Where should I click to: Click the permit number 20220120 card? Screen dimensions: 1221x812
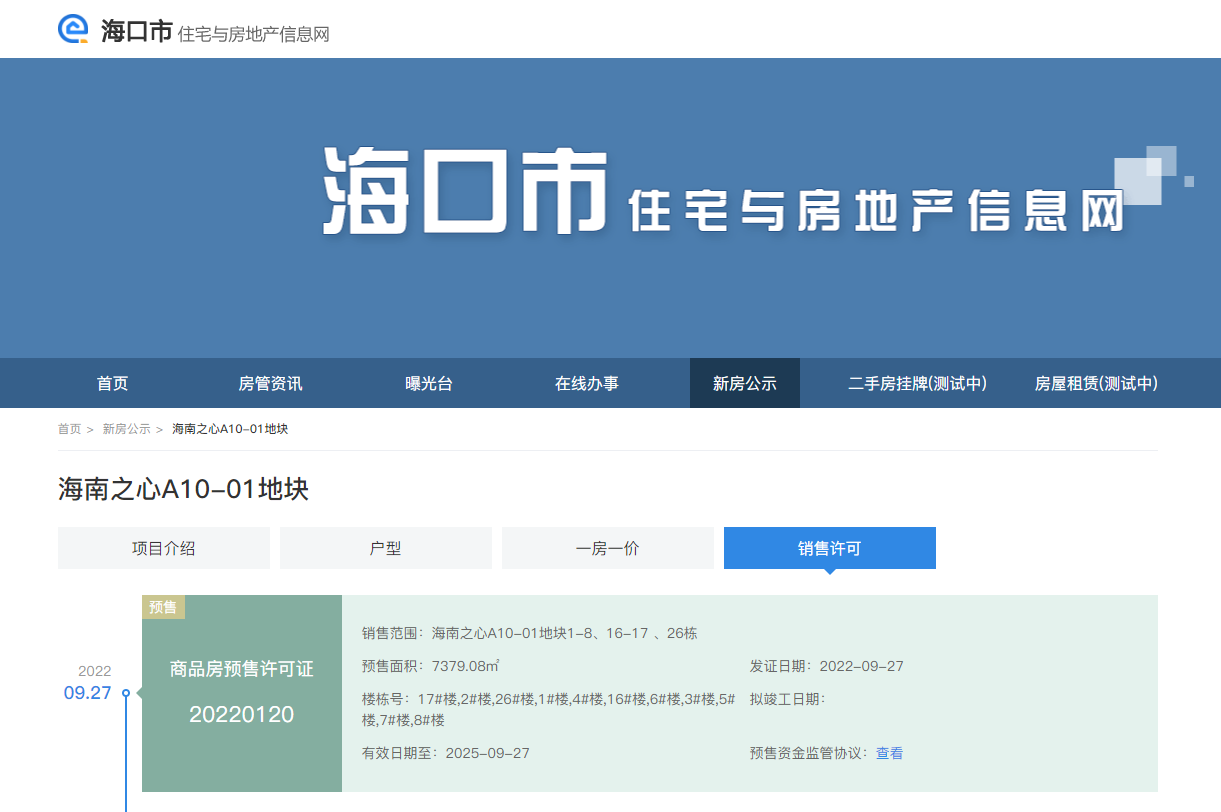[x=242, y=714]
